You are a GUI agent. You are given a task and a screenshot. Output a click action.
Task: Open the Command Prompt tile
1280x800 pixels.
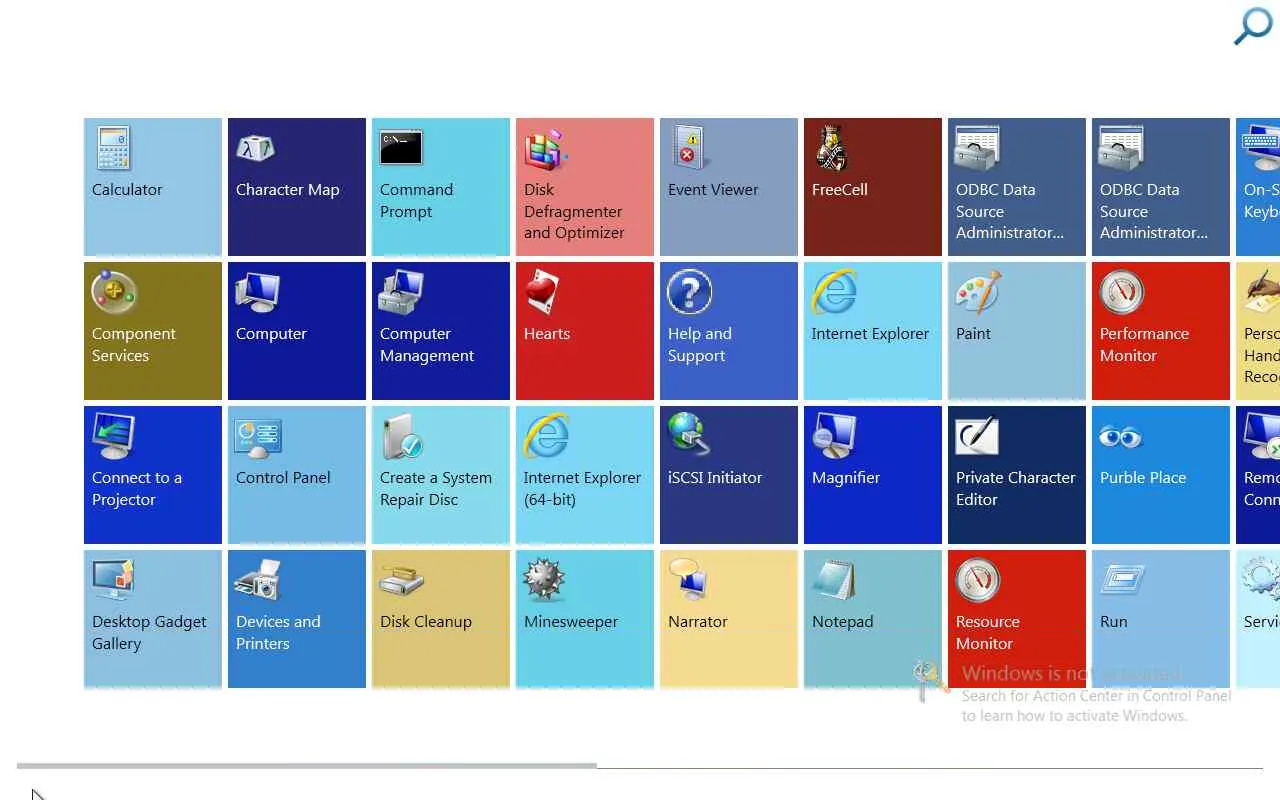coord(441,187)
